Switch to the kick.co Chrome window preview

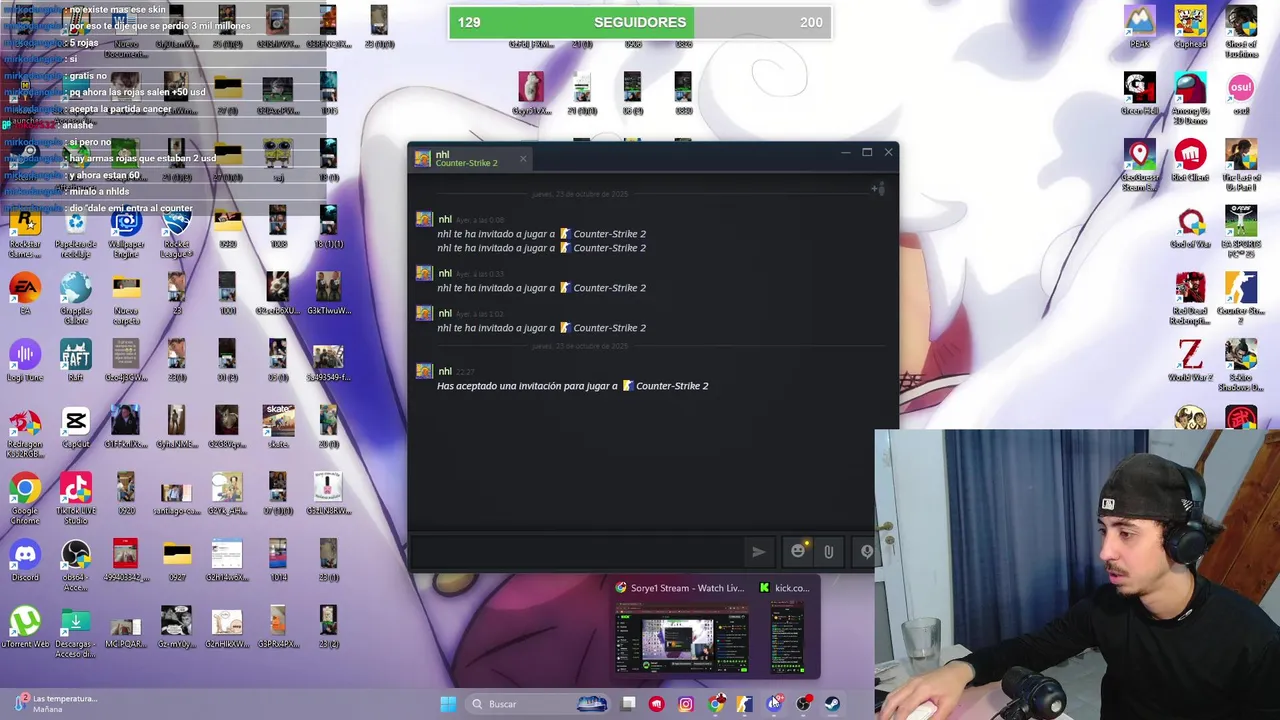(x=787, y=629)
